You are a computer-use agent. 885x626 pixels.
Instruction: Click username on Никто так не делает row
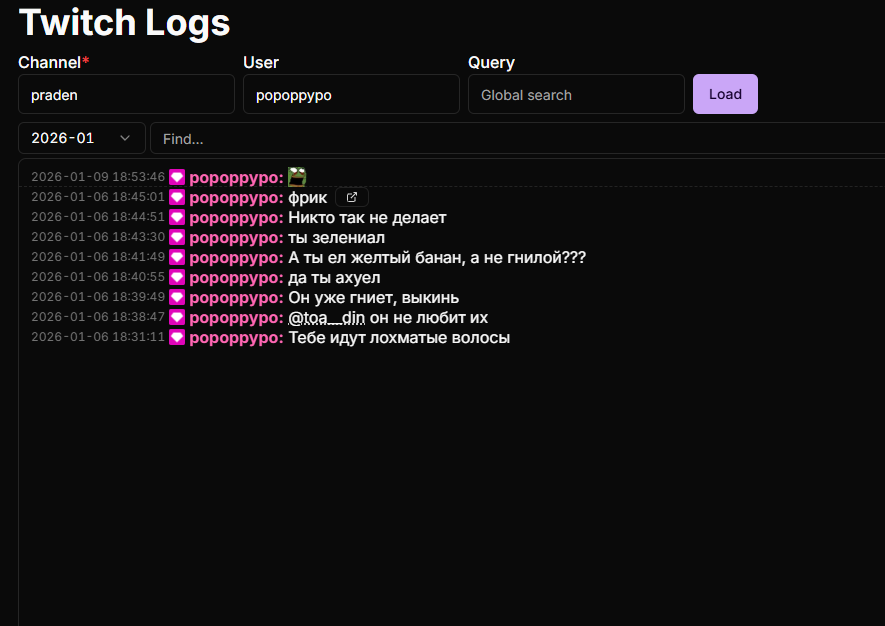[x=236, y=218]
